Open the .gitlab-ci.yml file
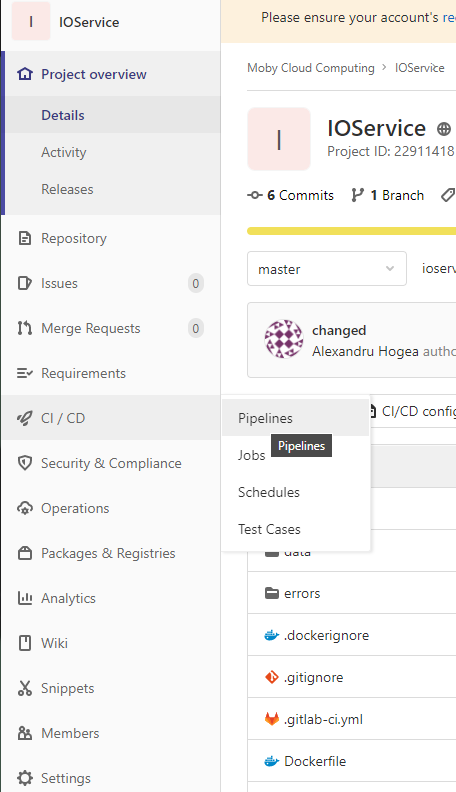 click(x=323, y=719)
